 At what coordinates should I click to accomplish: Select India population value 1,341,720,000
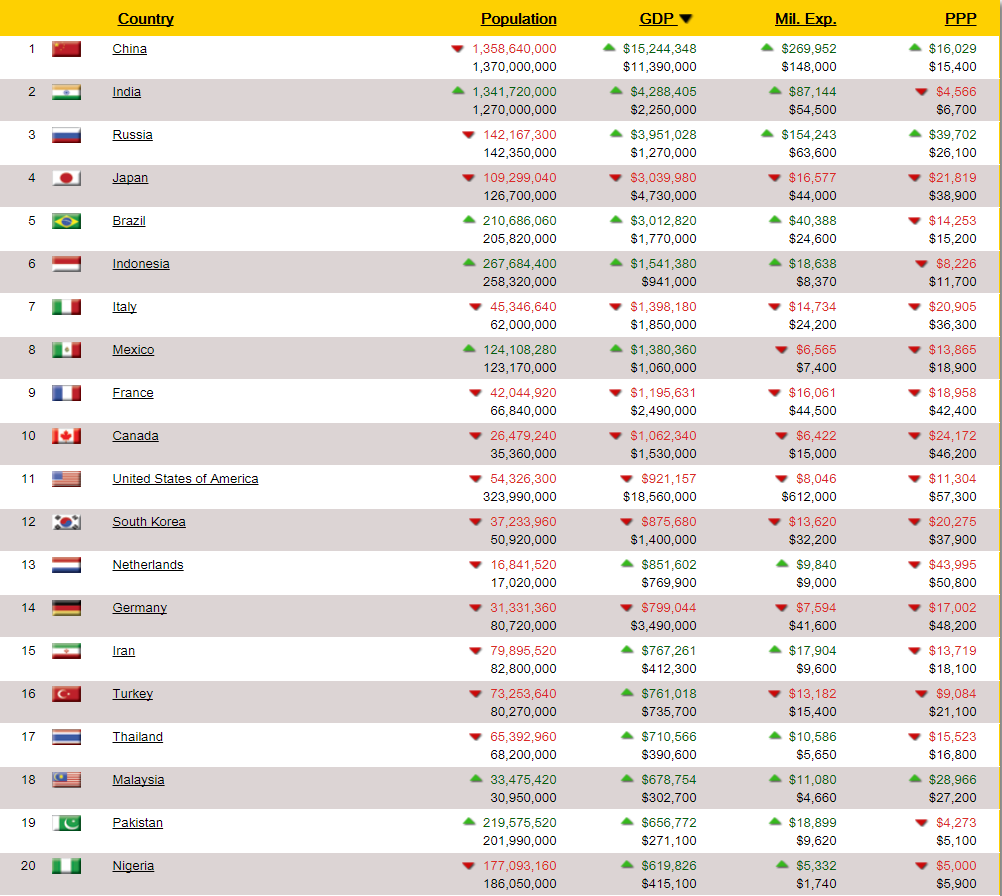pos(514,91)
